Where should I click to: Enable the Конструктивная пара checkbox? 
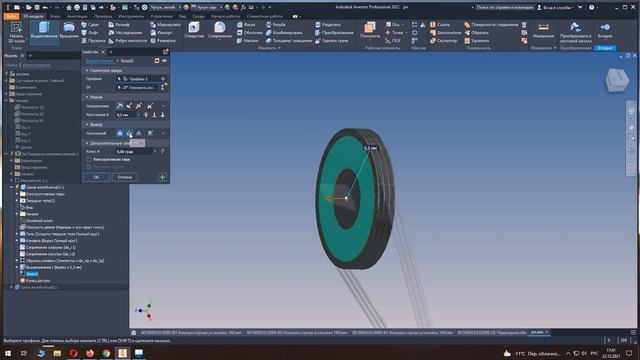point(89,159)
